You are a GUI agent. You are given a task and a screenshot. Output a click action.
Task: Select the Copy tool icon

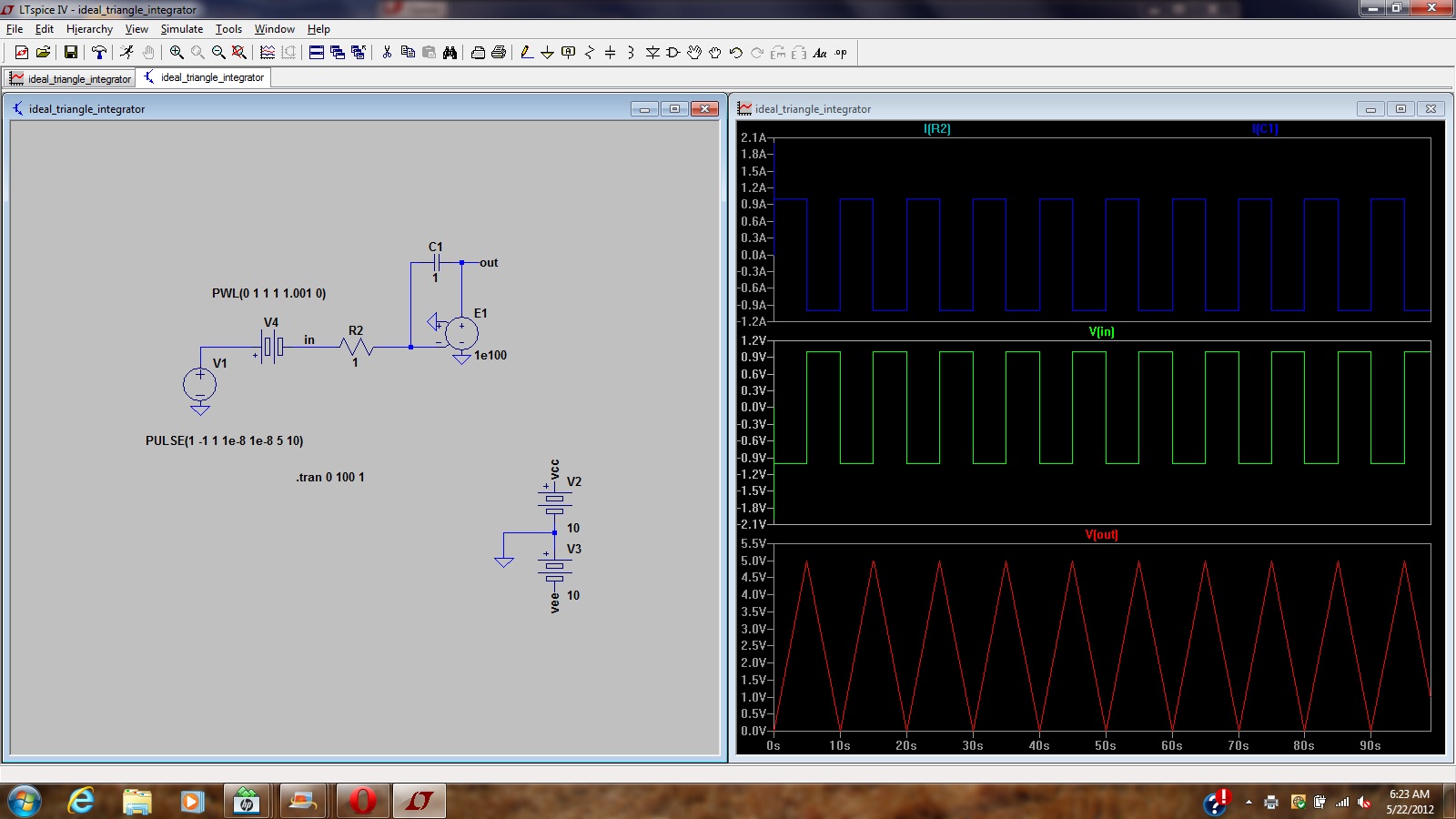coord(408,53)
